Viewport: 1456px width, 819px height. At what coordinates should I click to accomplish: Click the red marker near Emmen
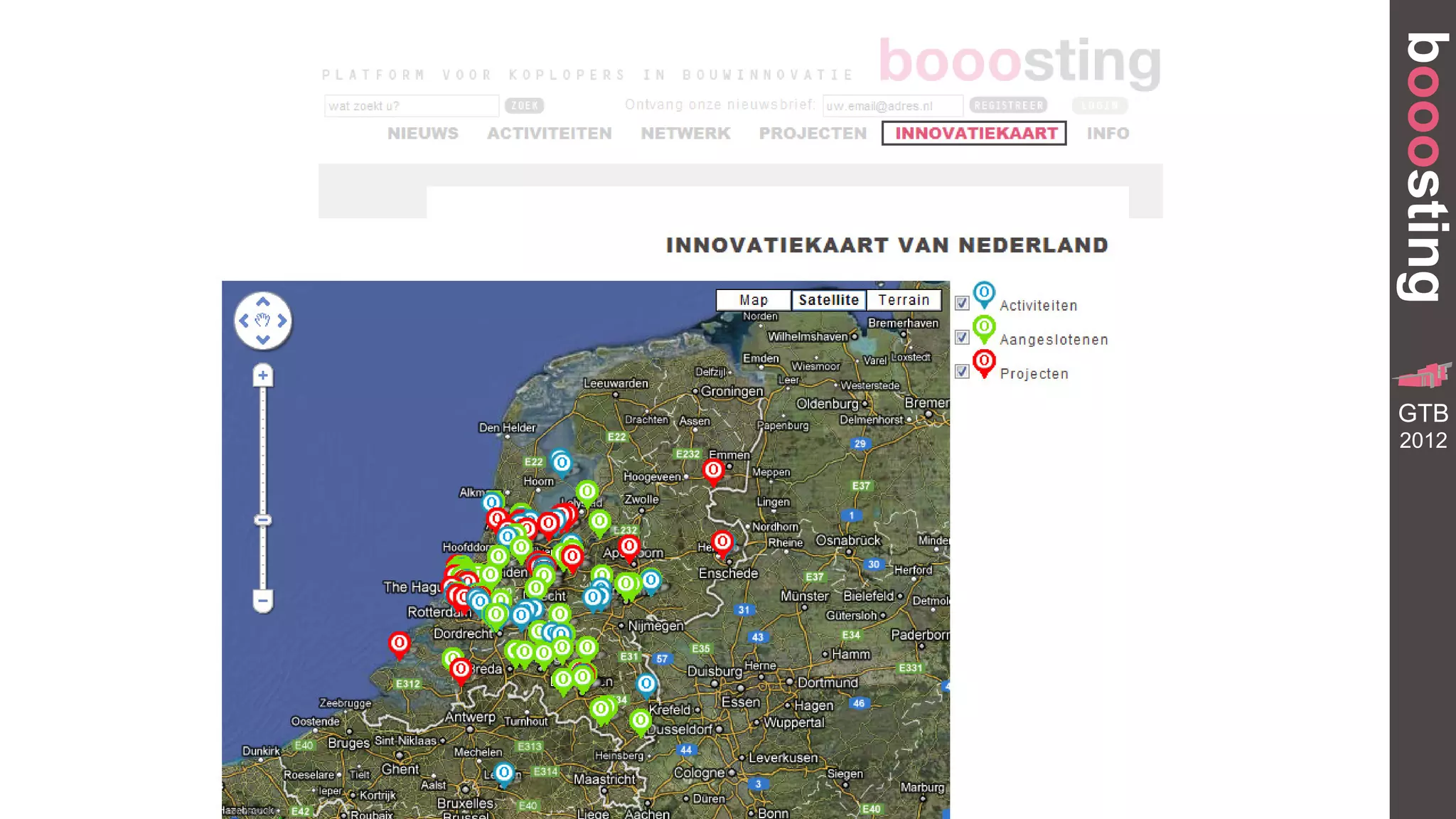(x=713, y=471)
